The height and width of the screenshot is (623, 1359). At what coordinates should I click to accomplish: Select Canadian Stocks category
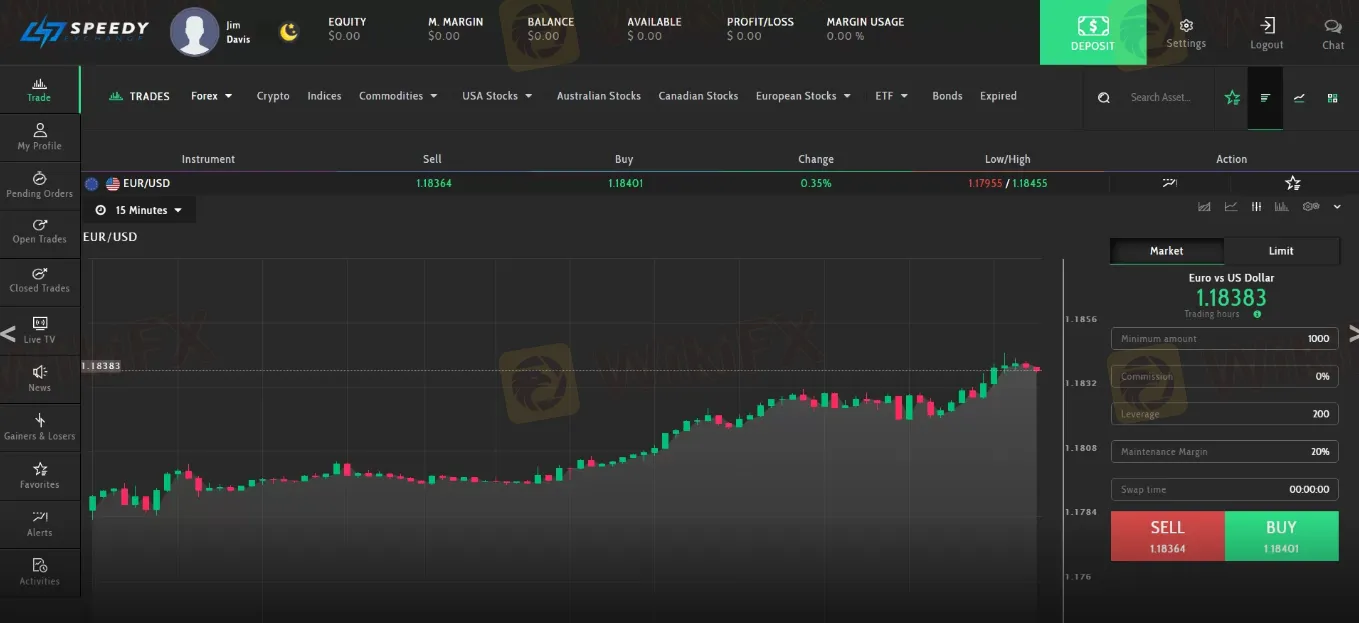(x=698, y=96)
